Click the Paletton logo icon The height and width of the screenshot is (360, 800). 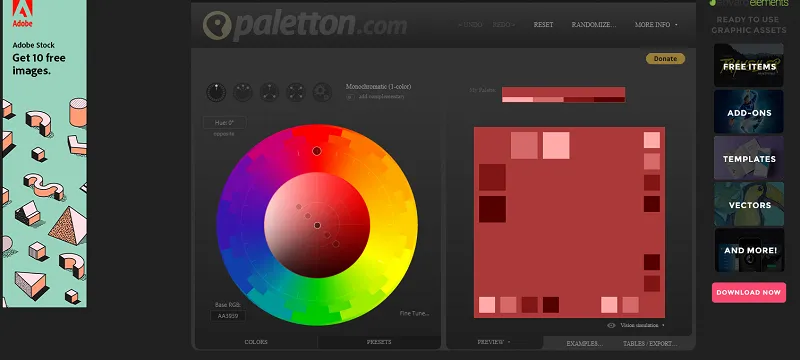pyautogui.click(x=217, y=25)
